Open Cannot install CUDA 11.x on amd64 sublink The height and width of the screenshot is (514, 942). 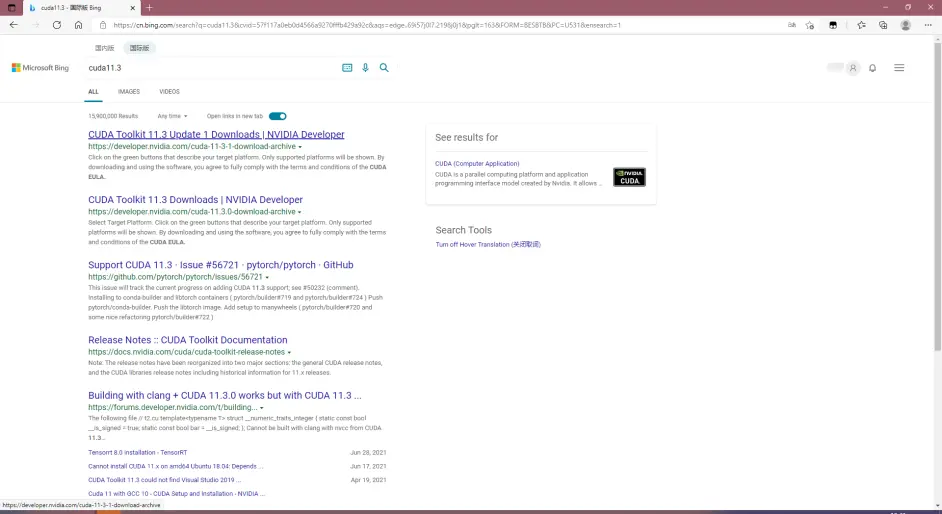tap(175, 467)
